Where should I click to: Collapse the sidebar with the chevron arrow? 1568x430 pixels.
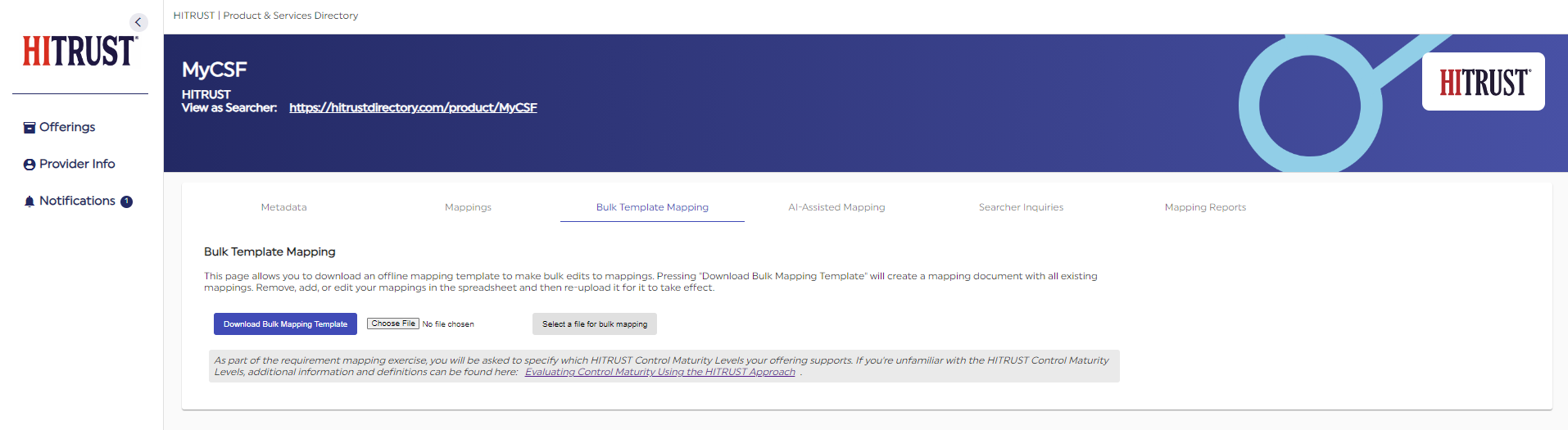pyautogui.click(x=138, y=22)
